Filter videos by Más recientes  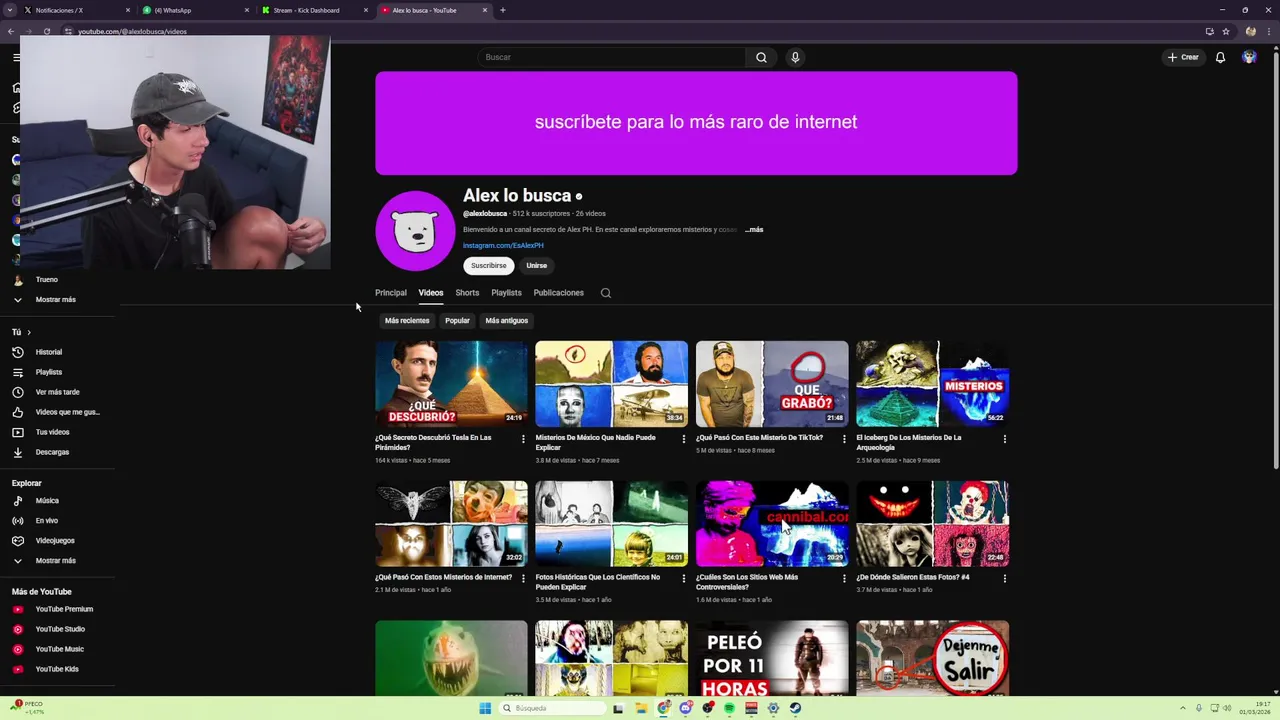tap(407, 320)
